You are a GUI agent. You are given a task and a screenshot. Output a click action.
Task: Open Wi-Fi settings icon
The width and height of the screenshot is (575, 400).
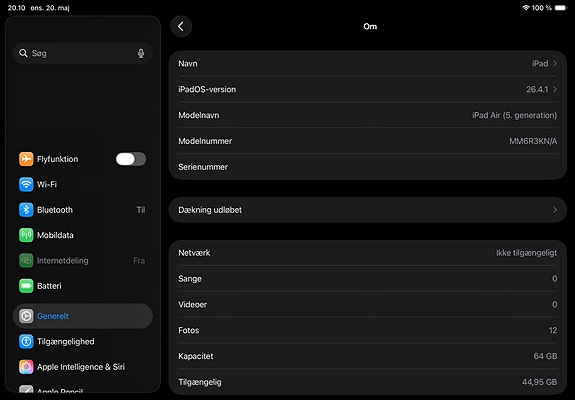click(26, 184)
